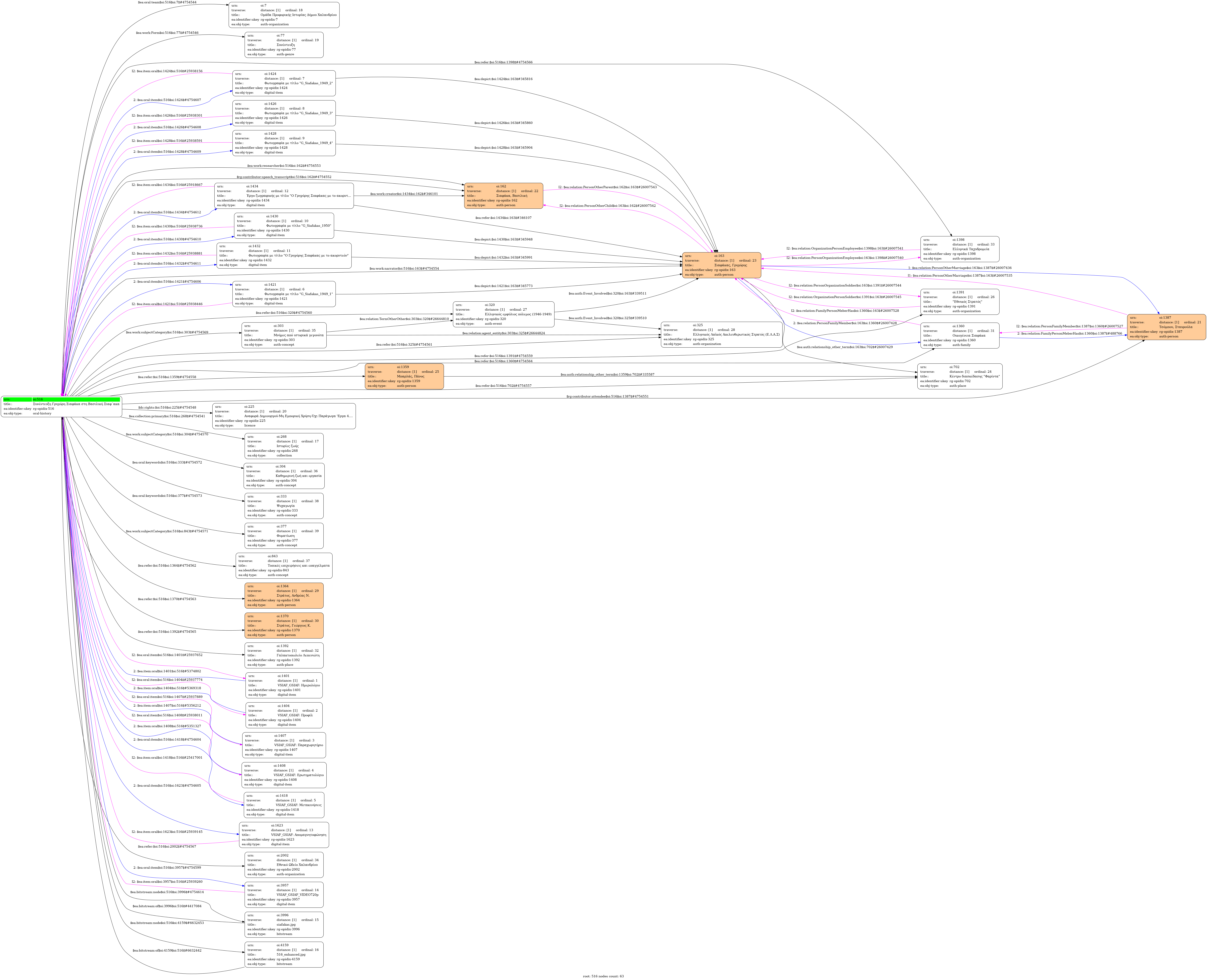This screenshot has width=1207, height=980.
Task: Select the auth-place node oi:702
Action: coord(960,377)
